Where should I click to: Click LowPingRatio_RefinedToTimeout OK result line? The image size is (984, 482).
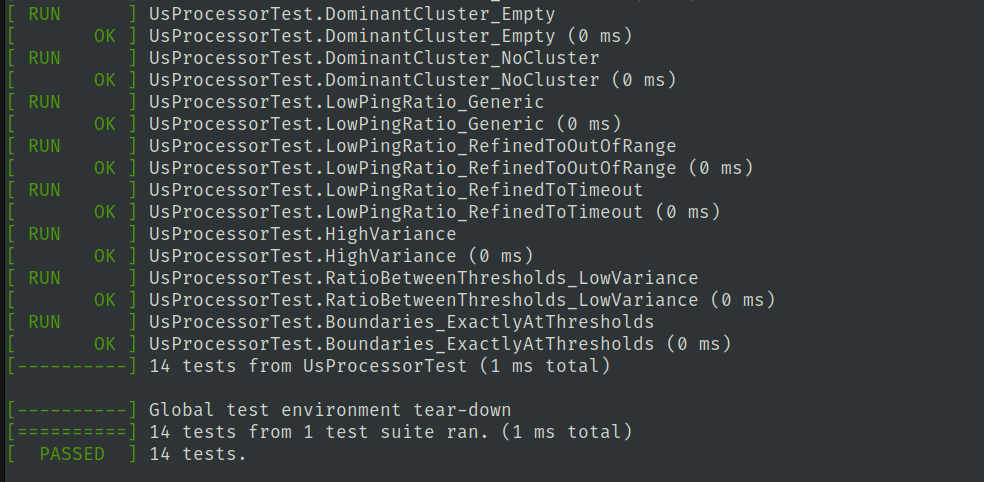click(x=434, y=212)
